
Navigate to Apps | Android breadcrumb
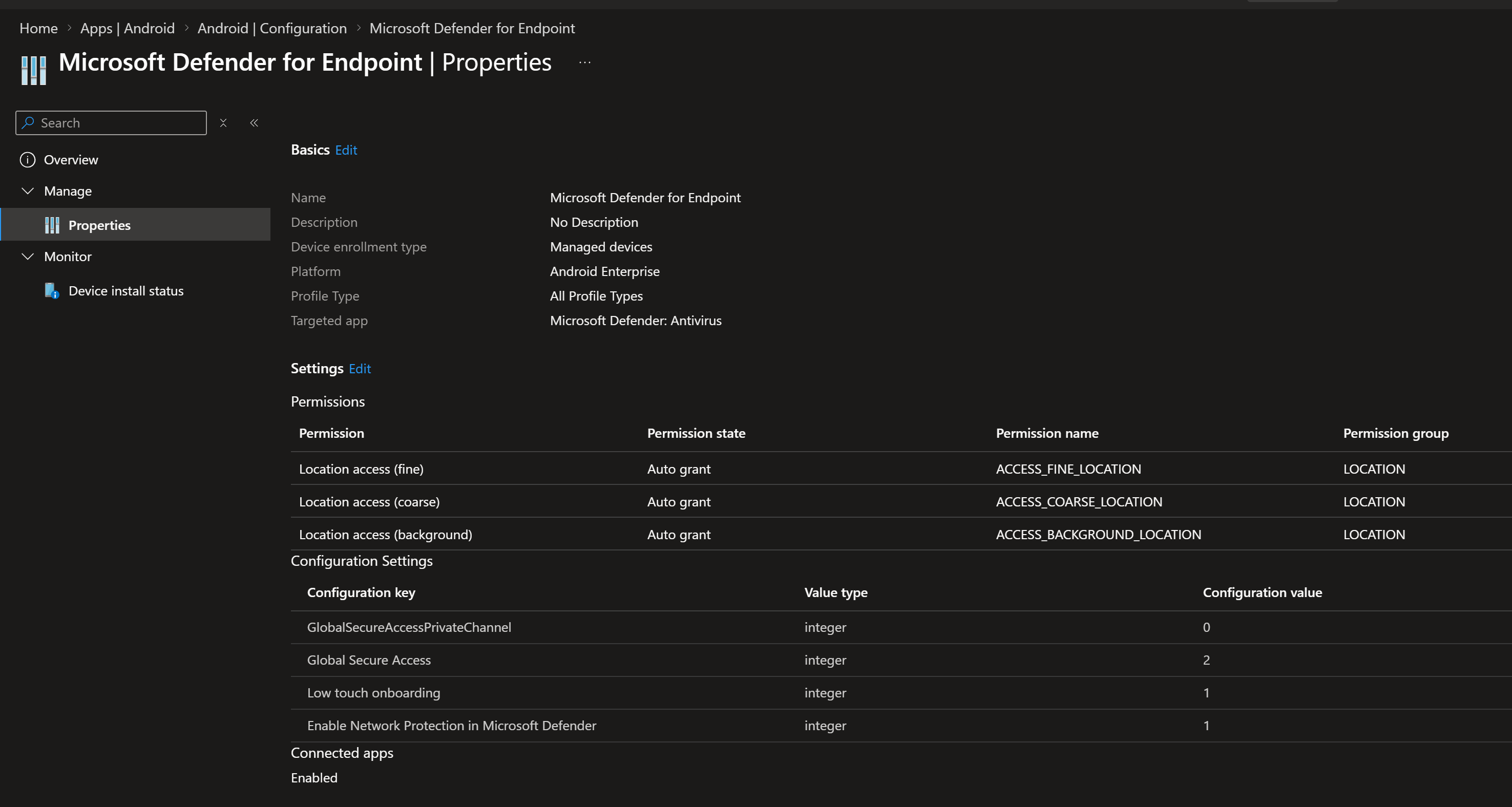coord(128,28)
